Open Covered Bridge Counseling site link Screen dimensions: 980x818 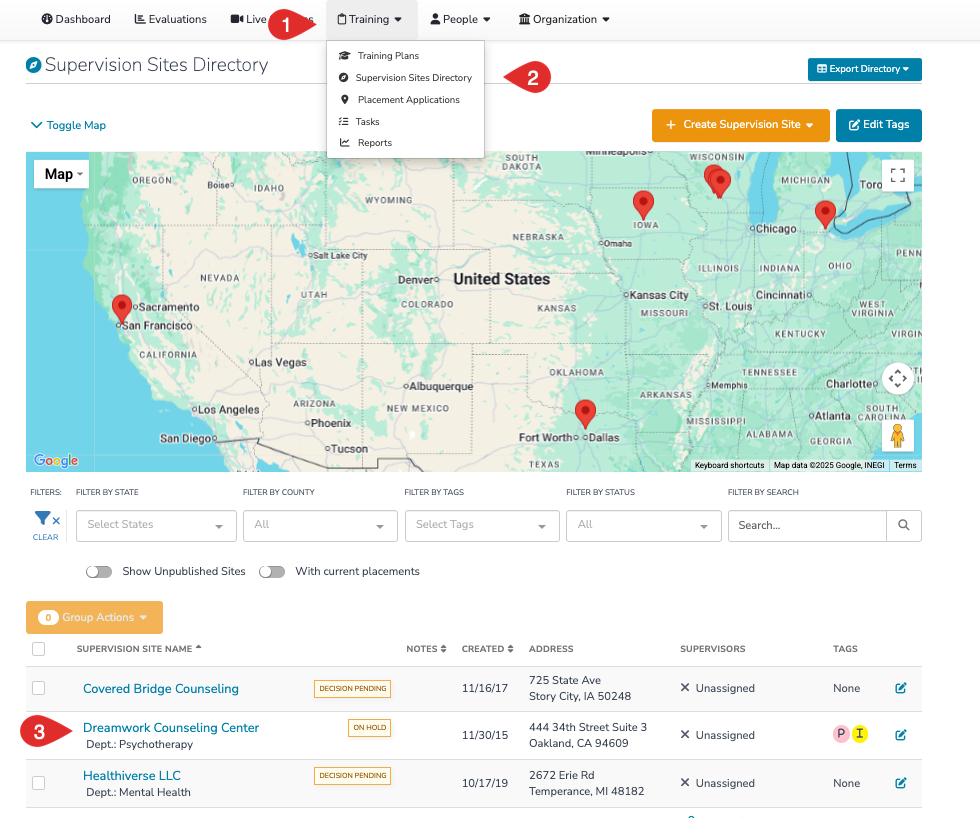pos(161,689)
